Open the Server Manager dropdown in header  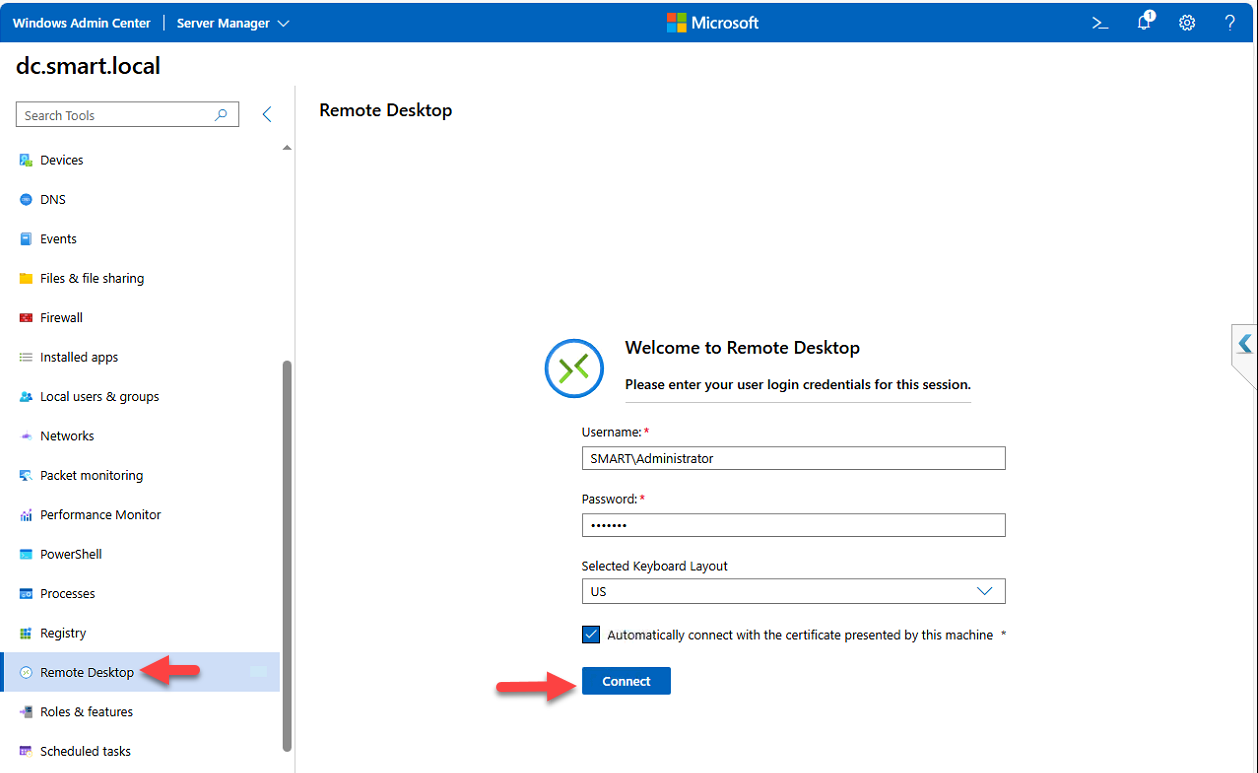click(x=233, y=23)
